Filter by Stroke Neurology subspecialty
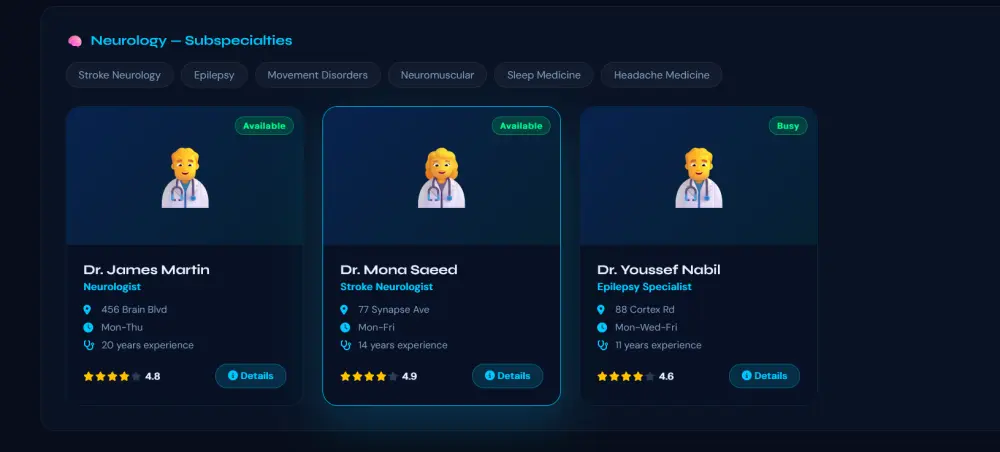Screen dimensions: 1000x452 [x=119, y=75]
